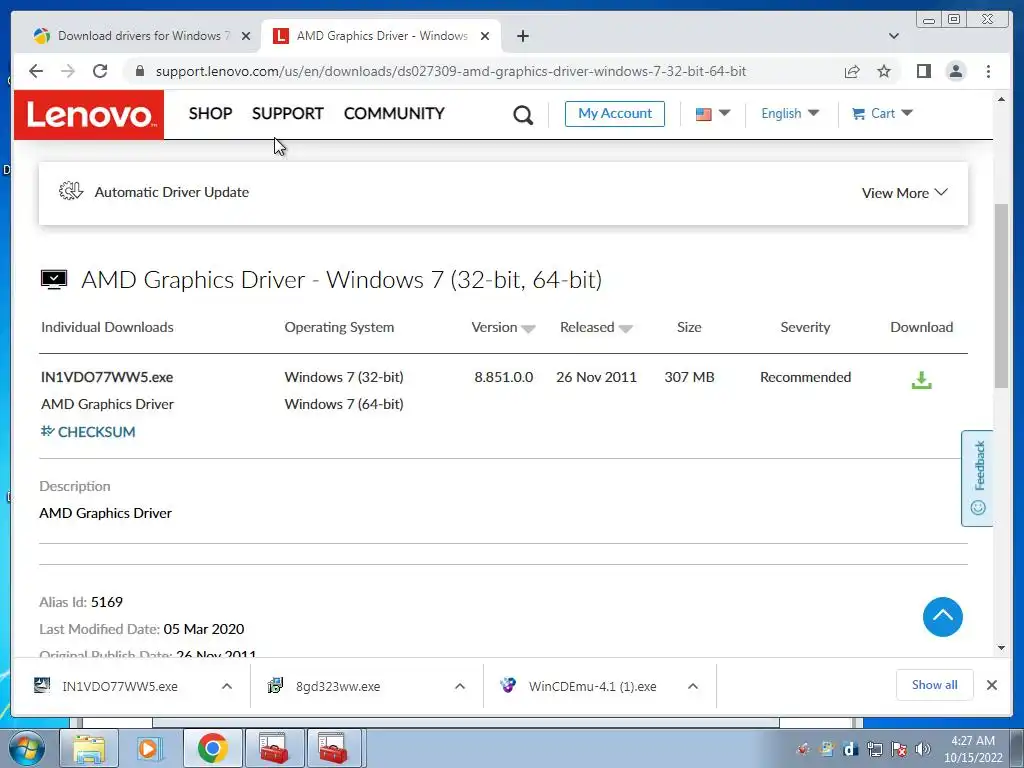
Task: Open the Feedback side tab
Action: 977,478
